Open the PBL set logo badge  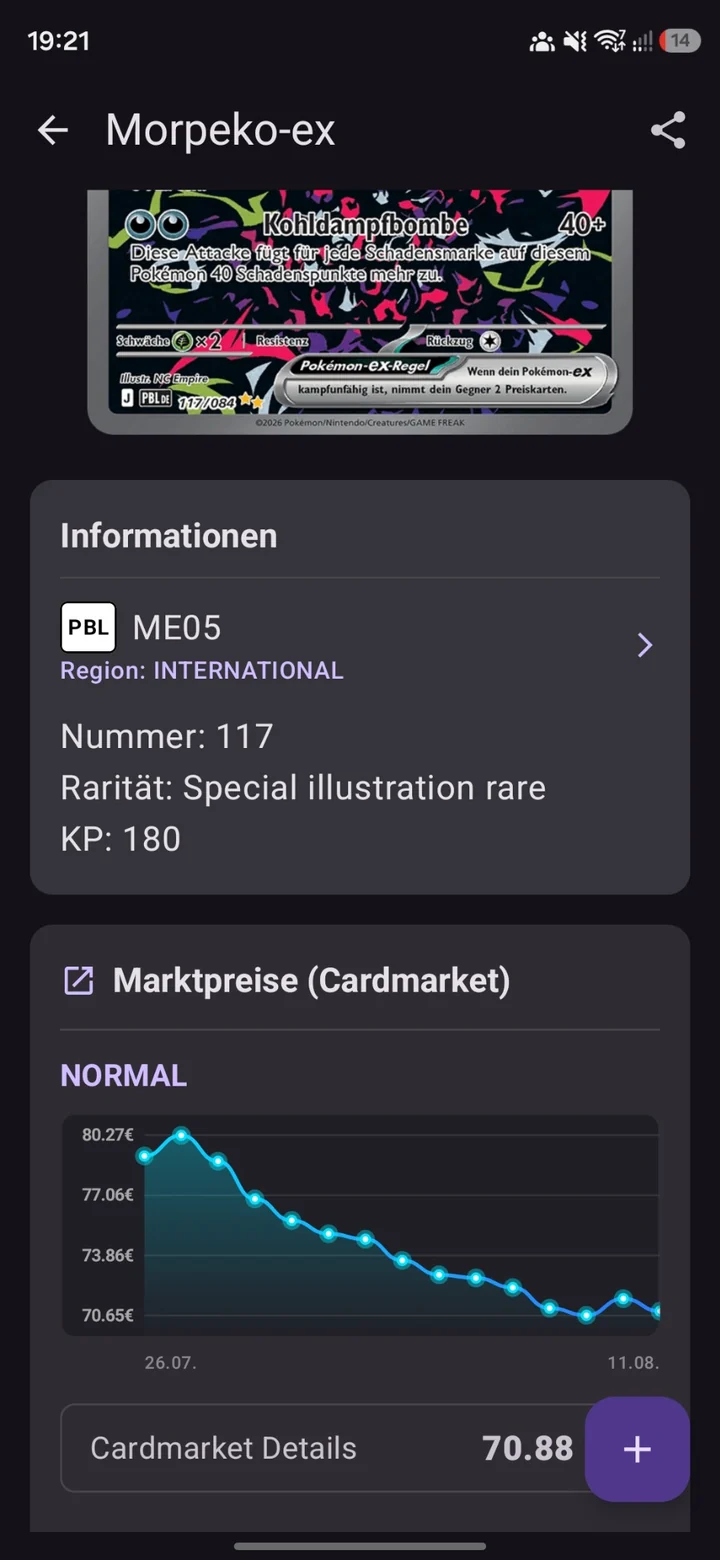click(x=88, y=628)
